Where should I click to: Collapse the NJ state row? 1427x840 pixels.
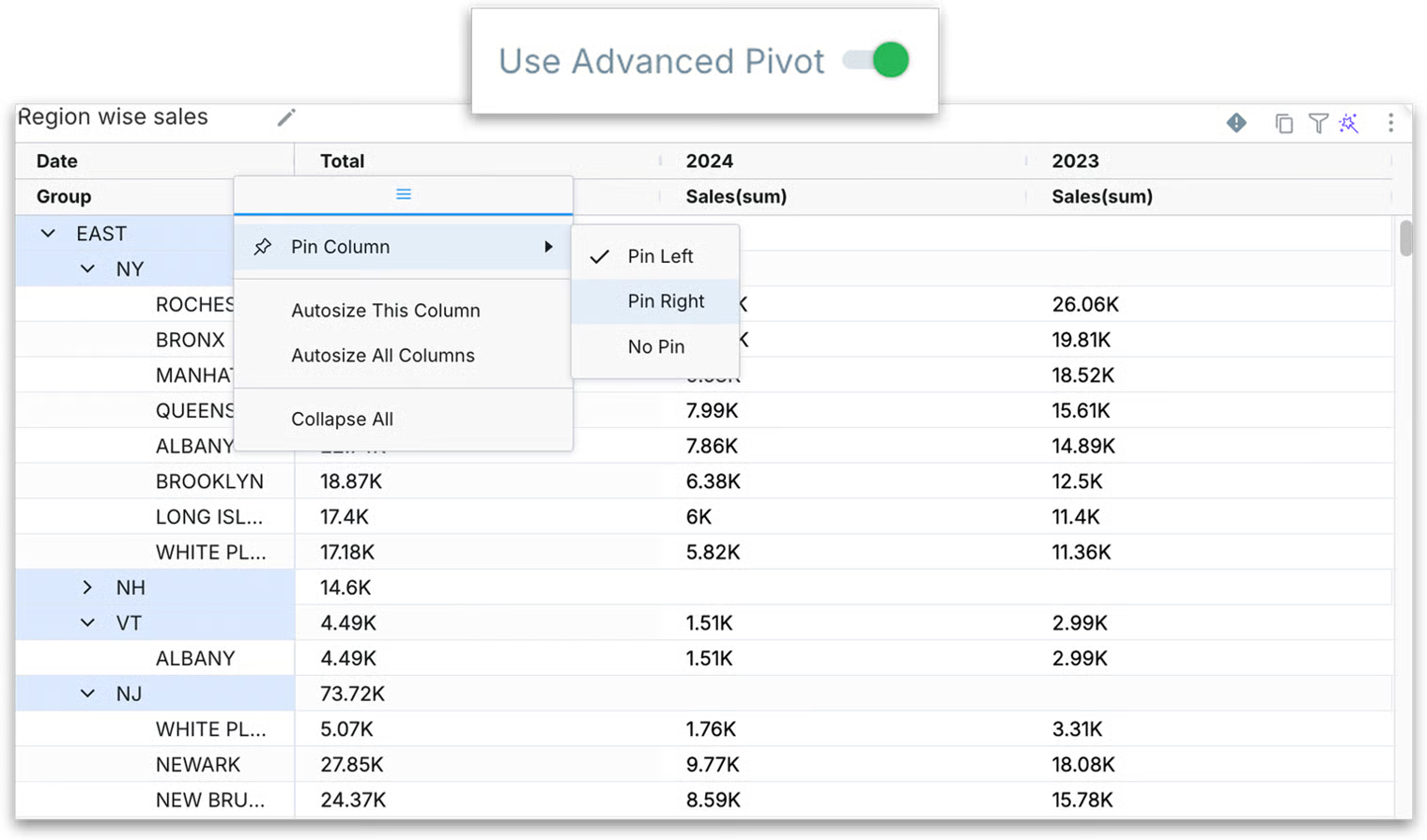pos(87,694)
